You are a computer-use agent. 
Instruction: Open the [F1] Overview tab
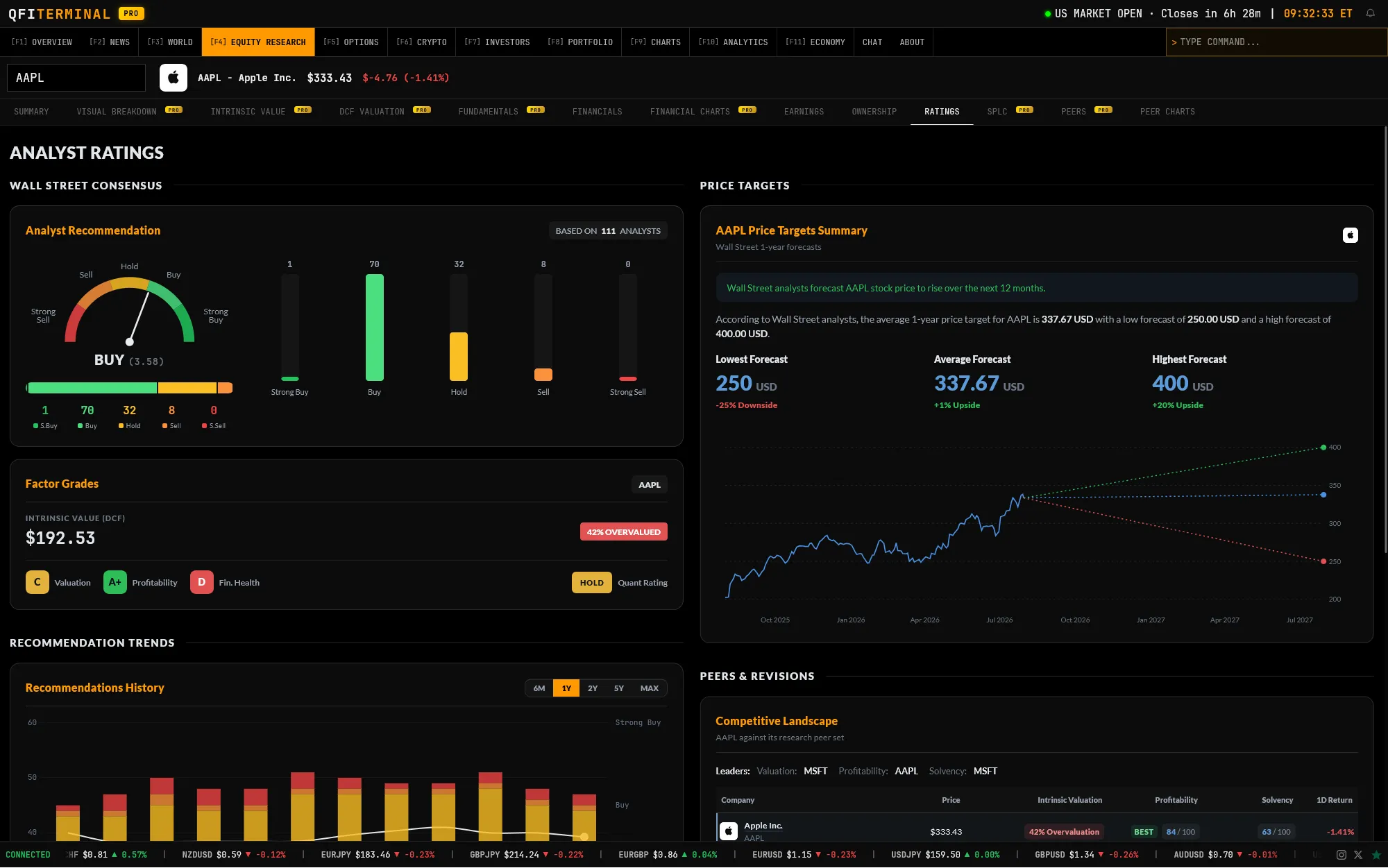coord(42,42)
